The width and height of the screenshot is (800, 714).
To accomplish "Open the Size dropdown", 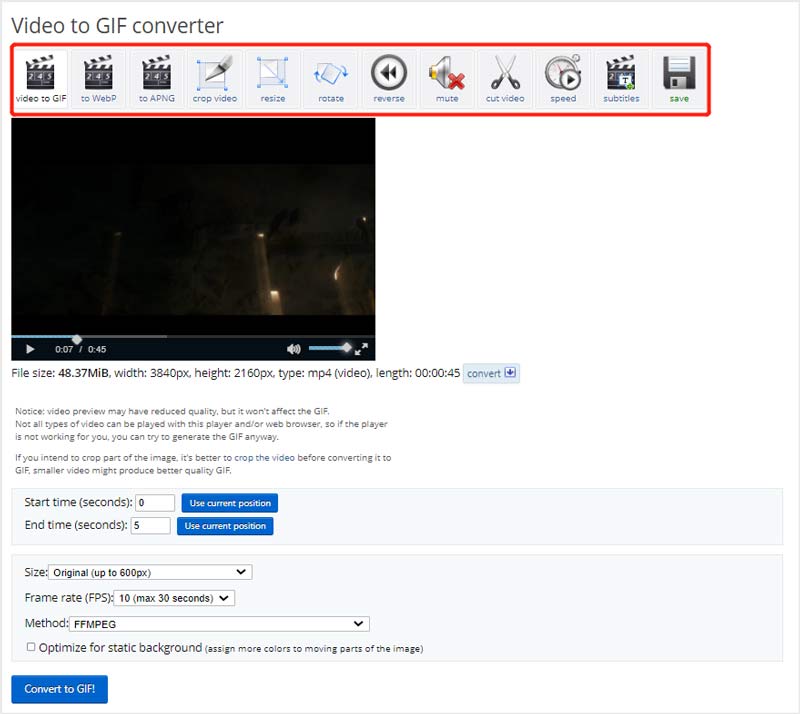I will (x=148, y=572).
